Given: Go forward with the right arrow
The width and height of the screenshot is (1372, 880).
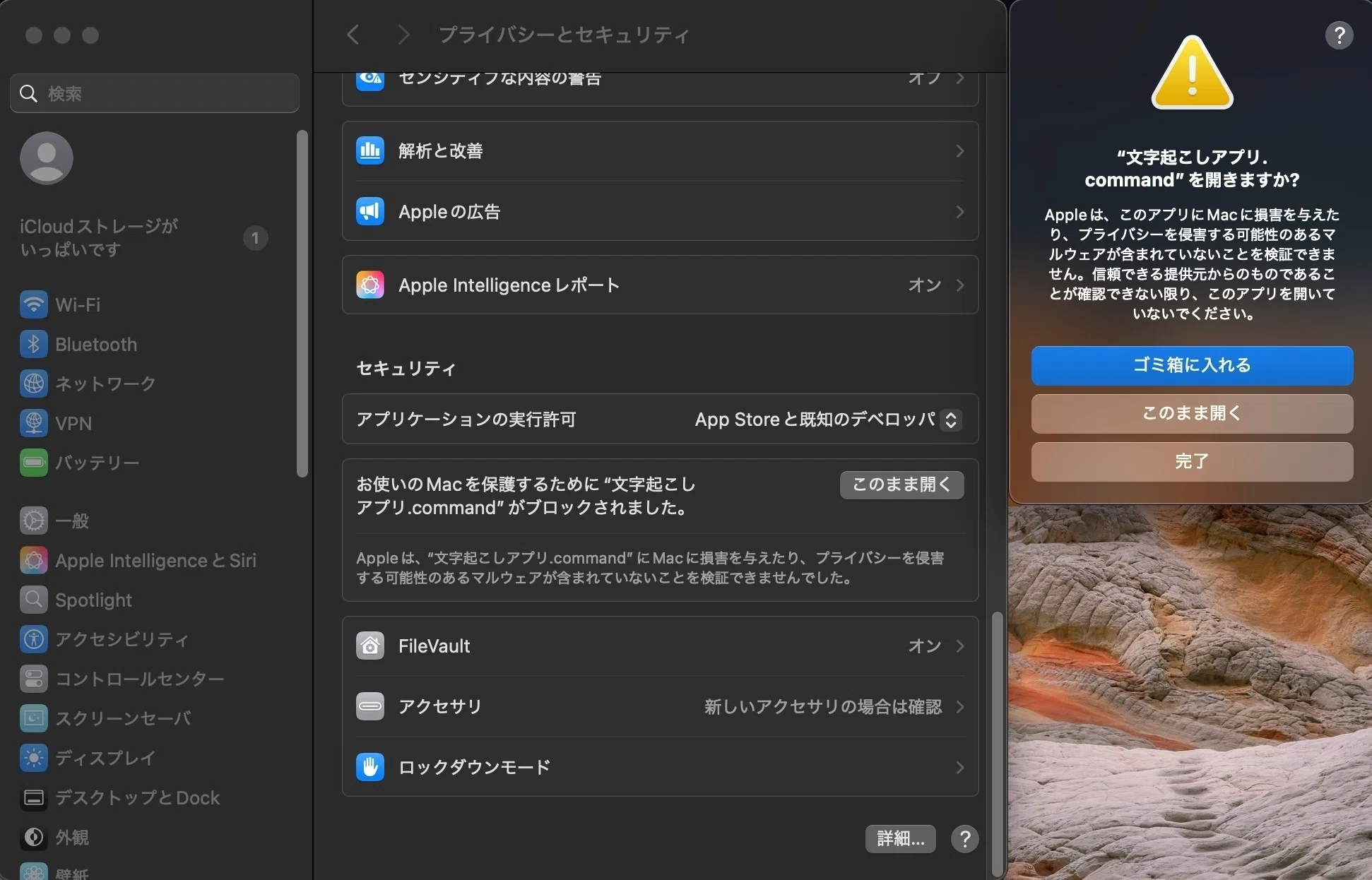Looking at the screenshot, I should click(x=403, y=34).
